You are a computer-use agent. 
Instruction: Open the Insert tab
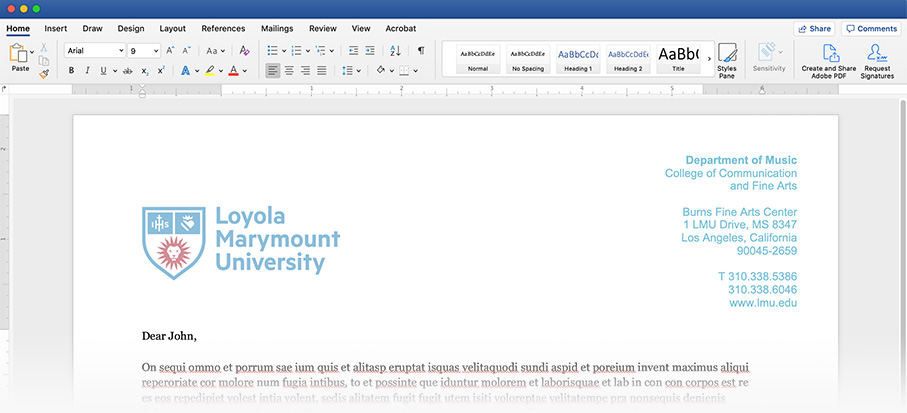pos(56,28)
